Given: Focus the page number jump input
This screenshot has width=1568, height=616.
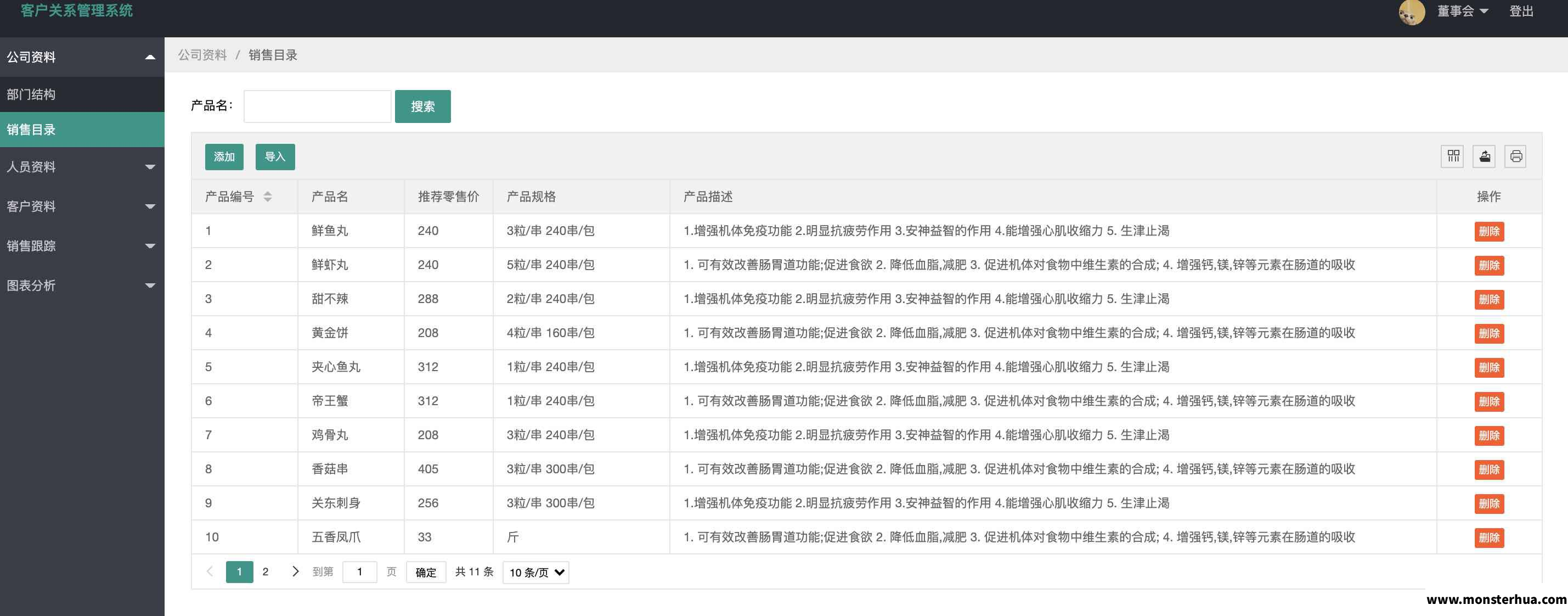Looking at the screenshot, I should 360,572.
